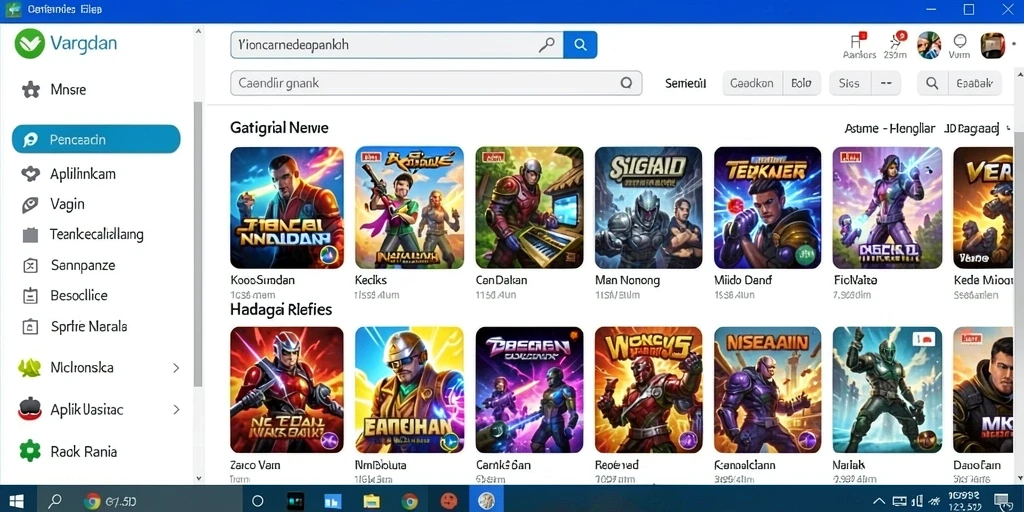The height and width of the screenshot is (512, 1024).
Task: Open Aplilinkam in the sidebar
Action: click(x=83, y=174)
